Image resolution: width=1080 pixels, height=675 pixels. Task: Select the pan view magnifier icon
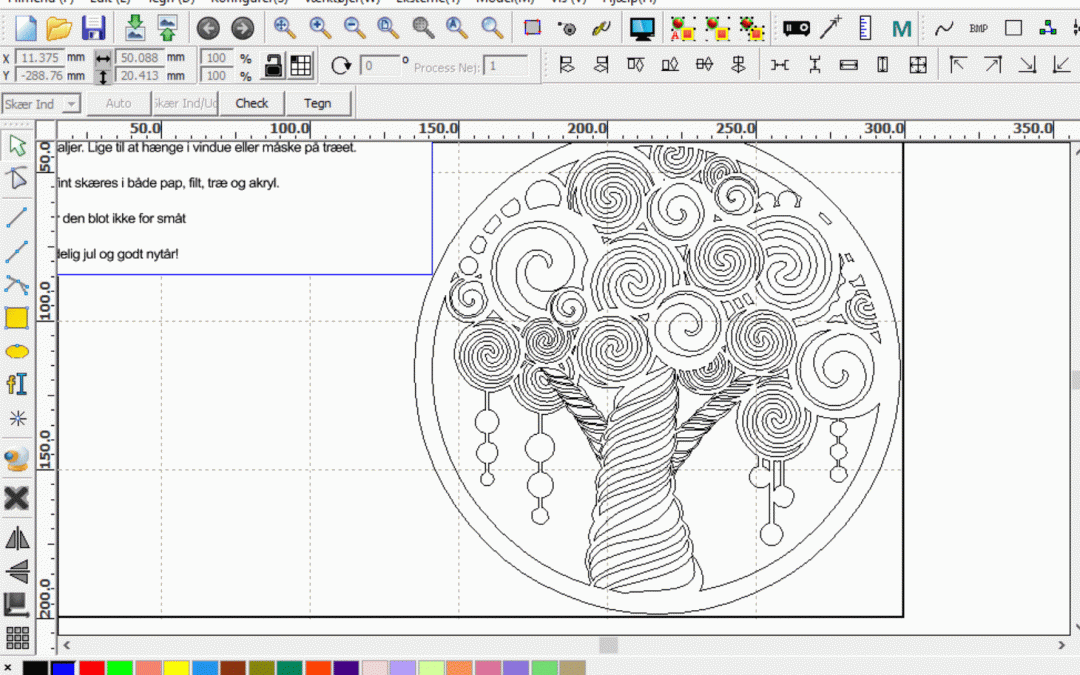[284, 28]
